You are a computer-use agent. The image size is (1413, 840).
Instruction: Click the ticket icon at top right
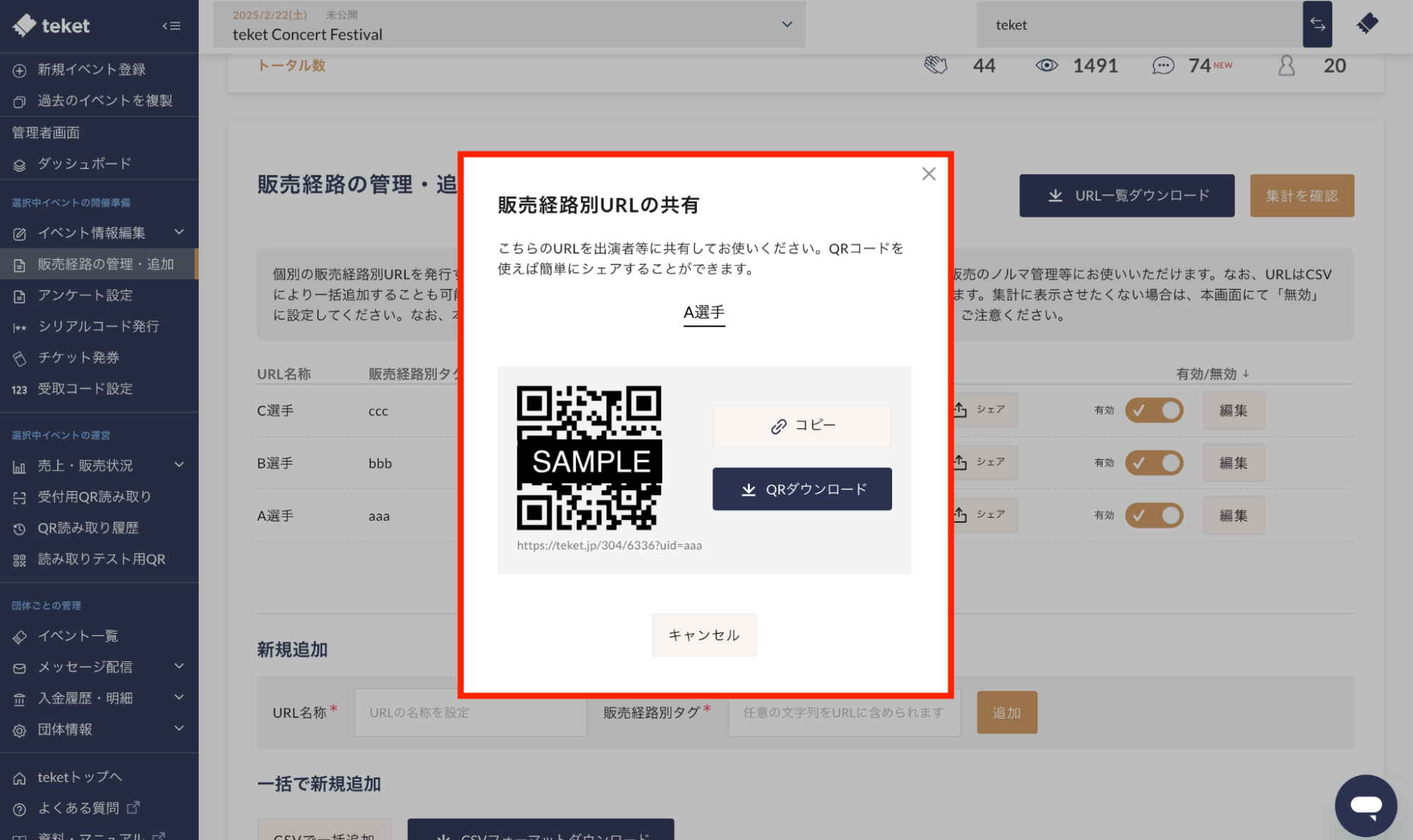[1368, 23]
